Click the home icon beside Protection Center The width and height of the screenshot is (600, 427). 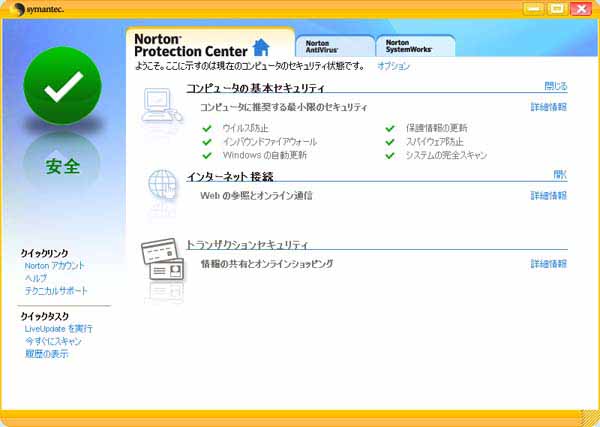point(261,47)
